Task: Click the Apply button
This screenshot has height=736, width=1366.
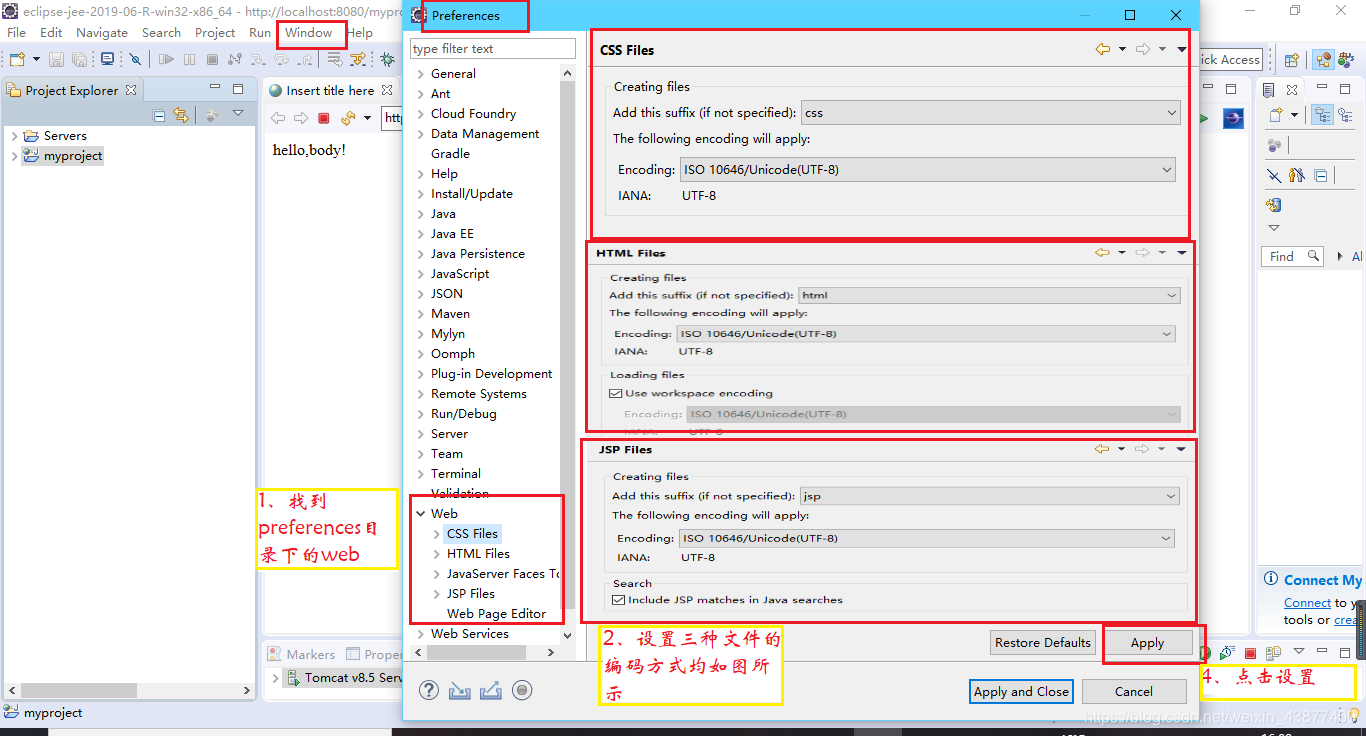Action: [1147, 643]
